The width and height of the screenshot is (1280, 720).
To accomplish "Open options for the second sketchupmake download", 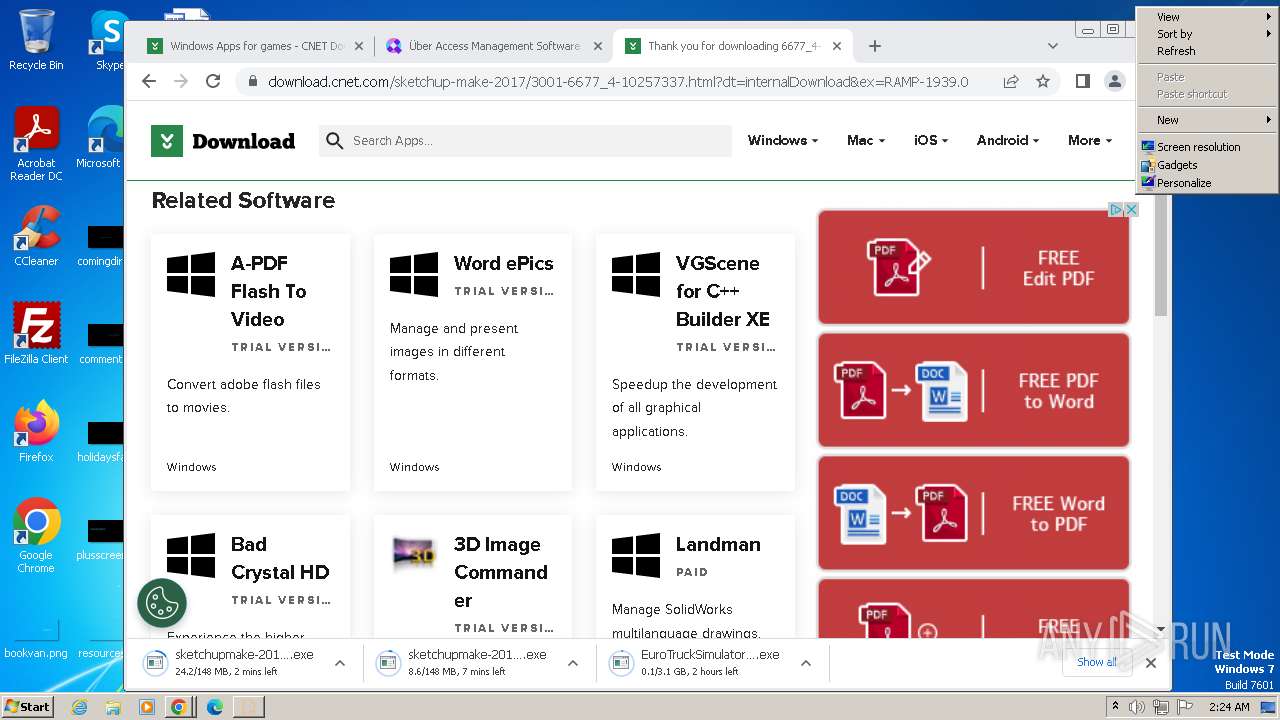I will tap(573, 663).
